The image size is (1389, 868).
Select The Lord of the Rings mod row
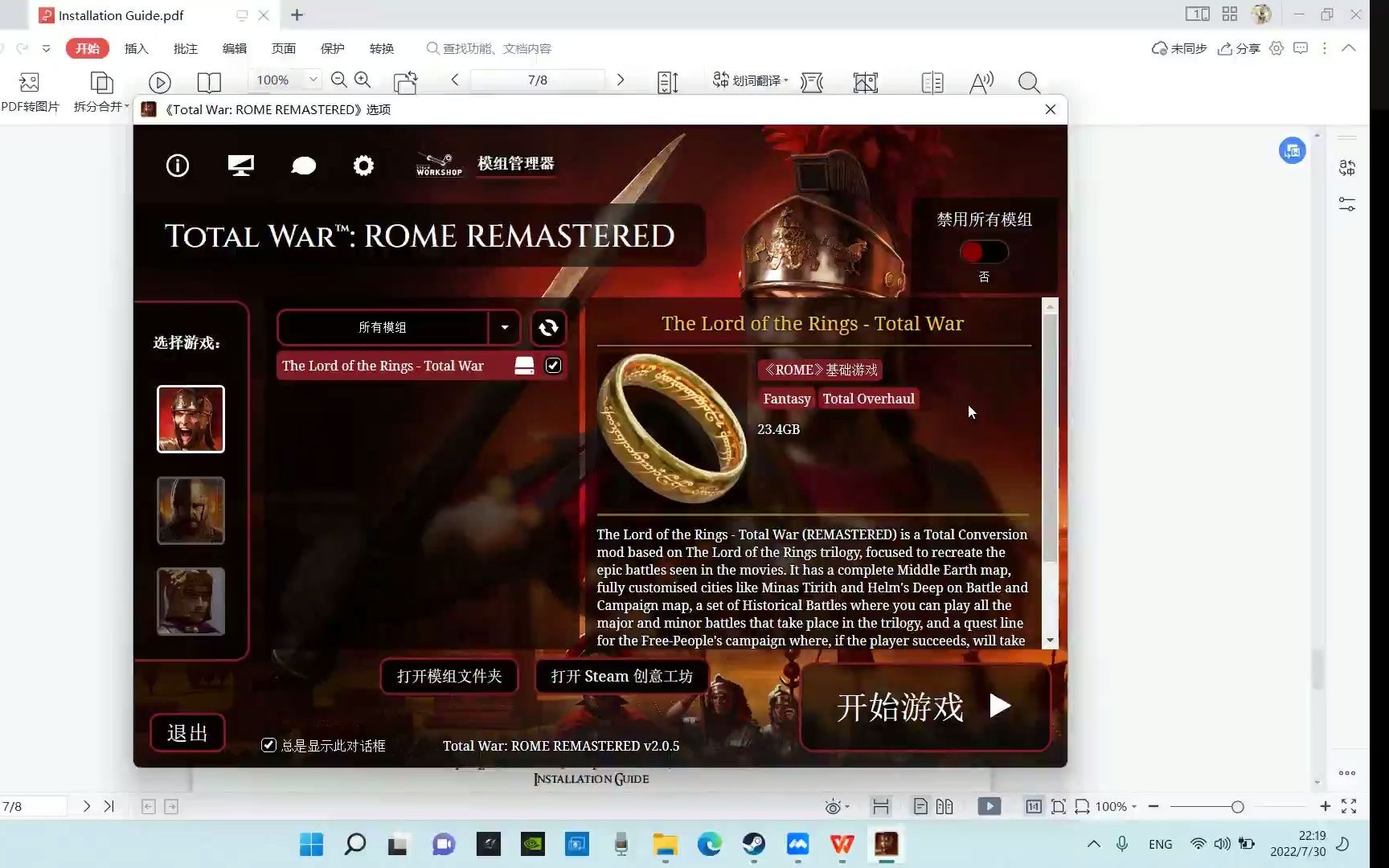point(422,366)
